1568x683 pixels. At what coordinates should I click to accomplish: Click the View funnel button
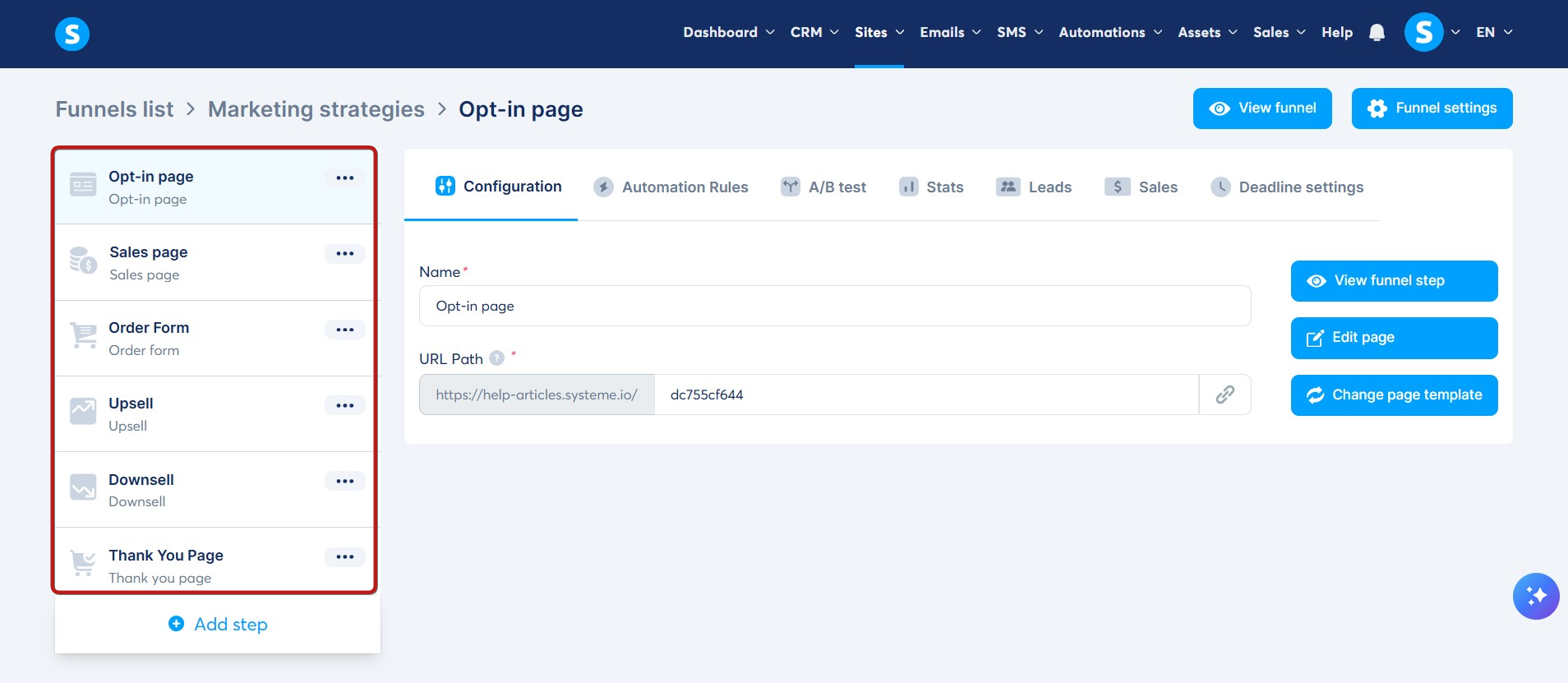(x=1262, y=108)
